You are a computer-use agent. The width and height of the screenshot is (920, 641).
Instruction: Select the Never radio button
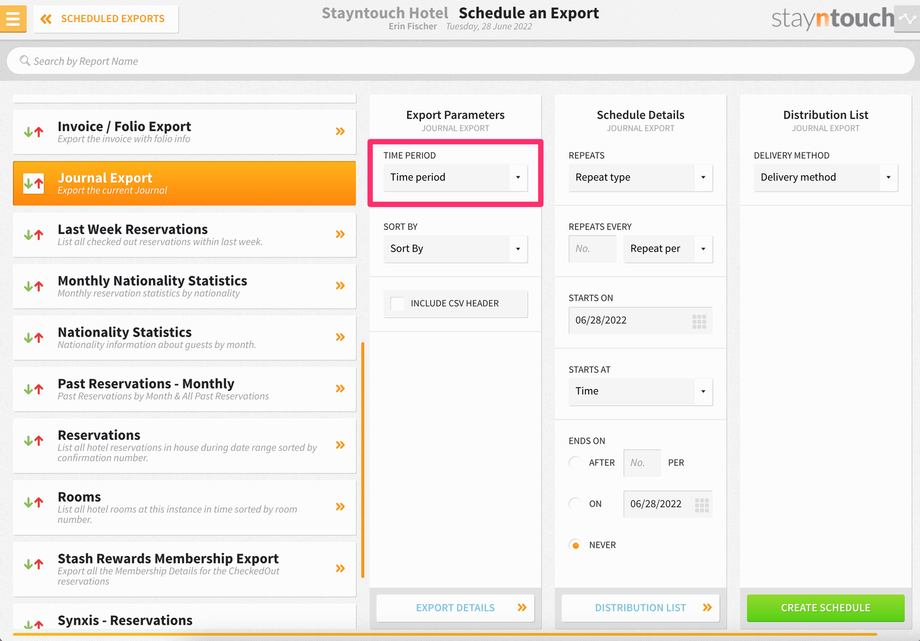[x=576, y=545]
